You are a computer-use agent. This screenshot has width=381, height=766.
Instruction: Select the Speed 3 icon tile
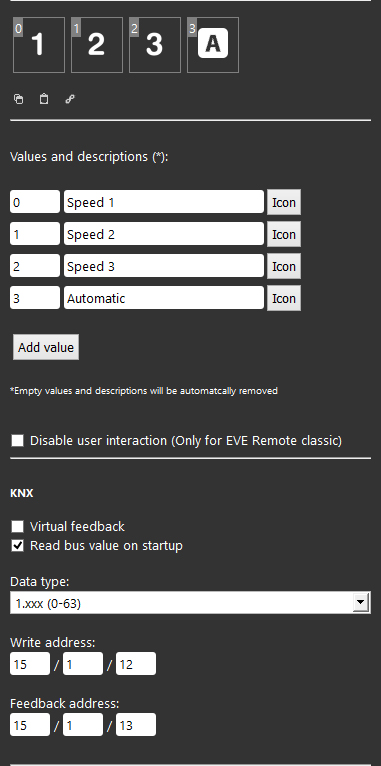(155, 45)
